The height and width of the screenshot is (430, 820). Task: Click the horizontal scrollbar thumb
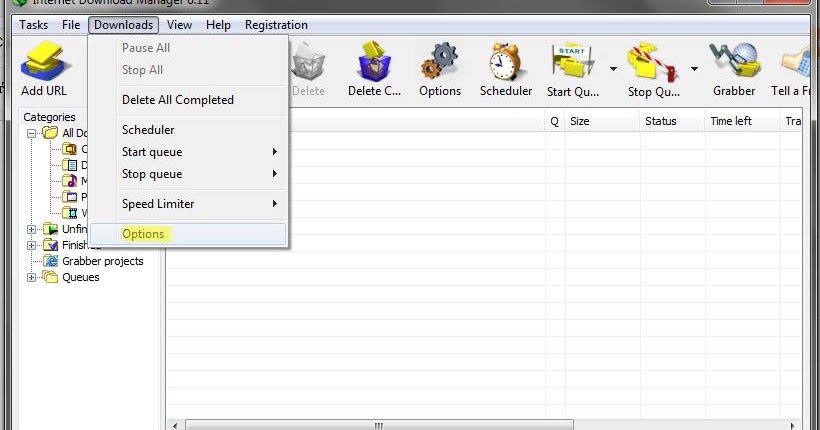point(379,425)
